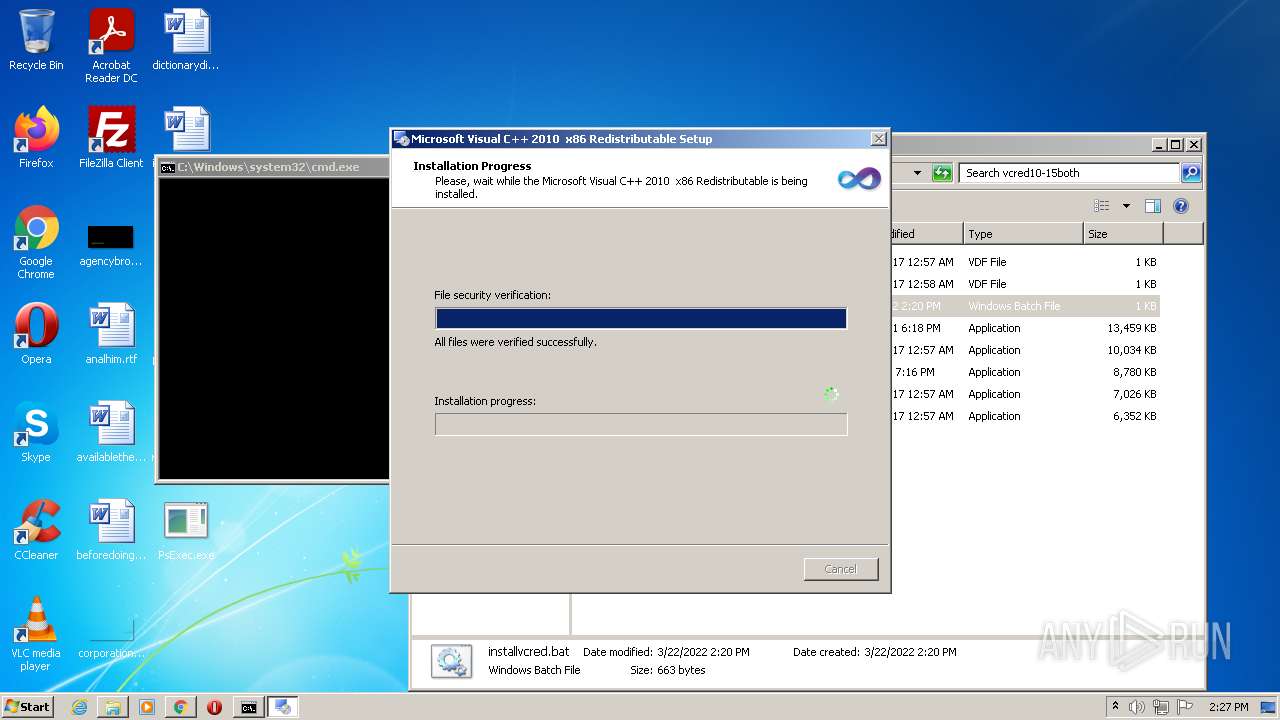
Task: Select the 10,034 KB Application row
Action: [1023, 350]
